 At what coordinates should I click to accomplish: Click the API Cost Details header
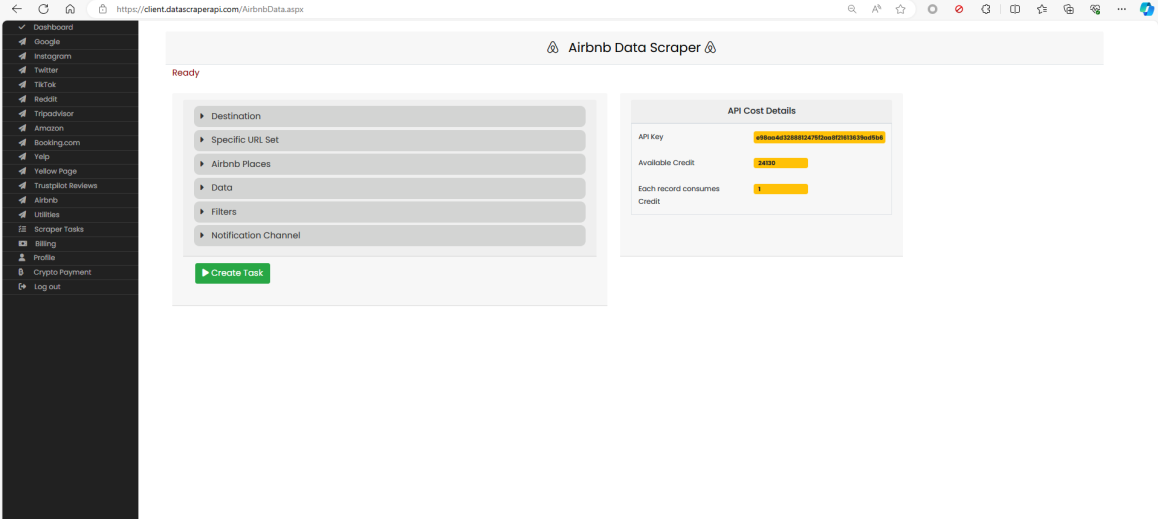tap(761, 111)
